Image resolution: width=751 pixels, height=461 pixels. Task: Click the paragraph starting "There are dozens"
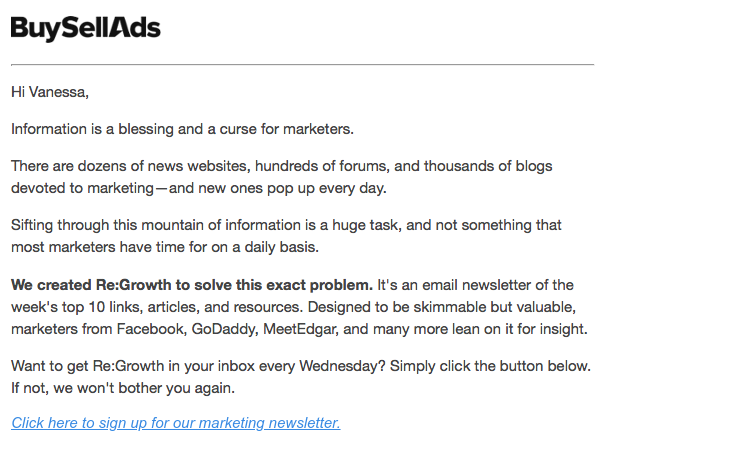282,177
